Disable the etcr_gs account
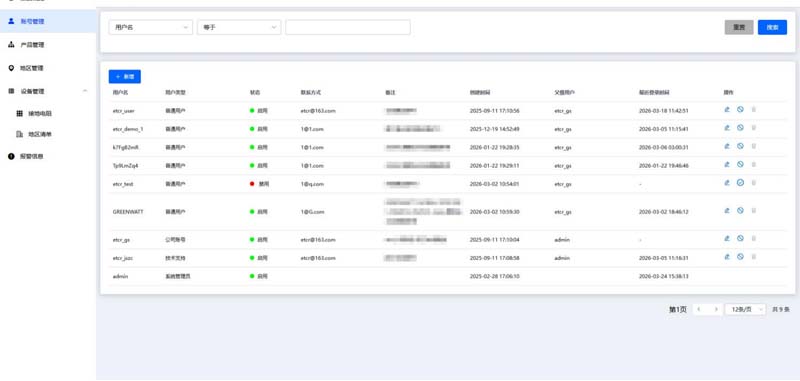The width and height of the screenshot is (800, 381). coord(740,238)
